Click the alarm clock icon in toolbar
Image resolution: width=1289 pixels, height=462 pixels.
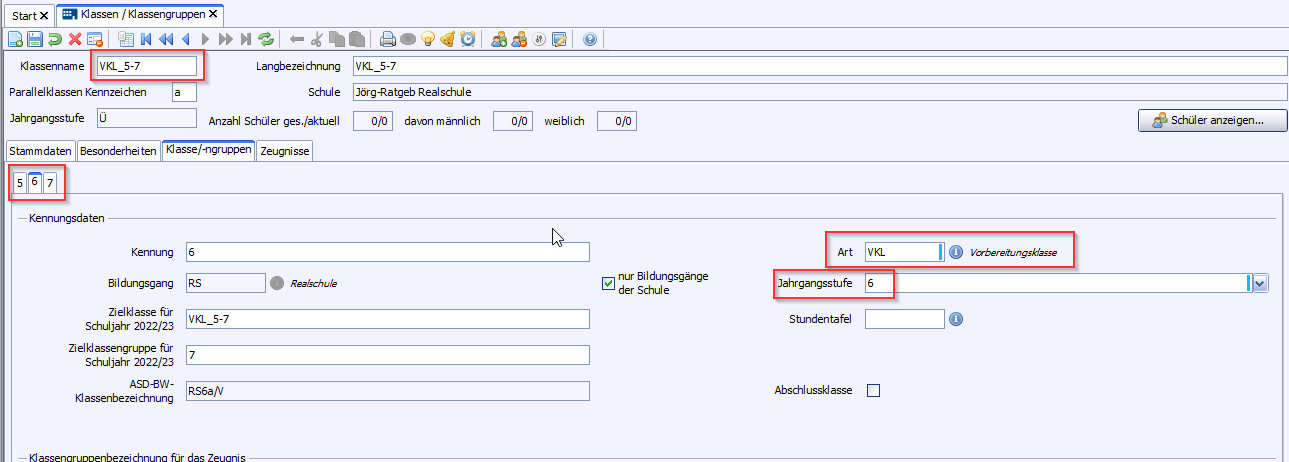pyautogui.click(x=467, y=40)
